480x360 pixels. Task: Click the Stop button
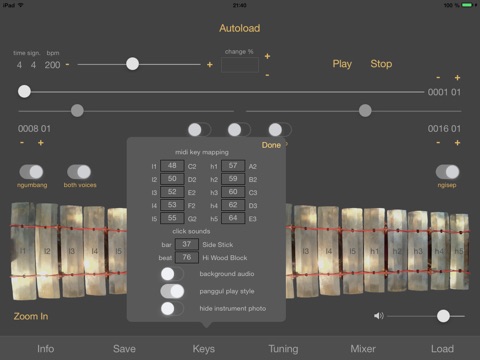pyautogui.click(x=381, y=64)
